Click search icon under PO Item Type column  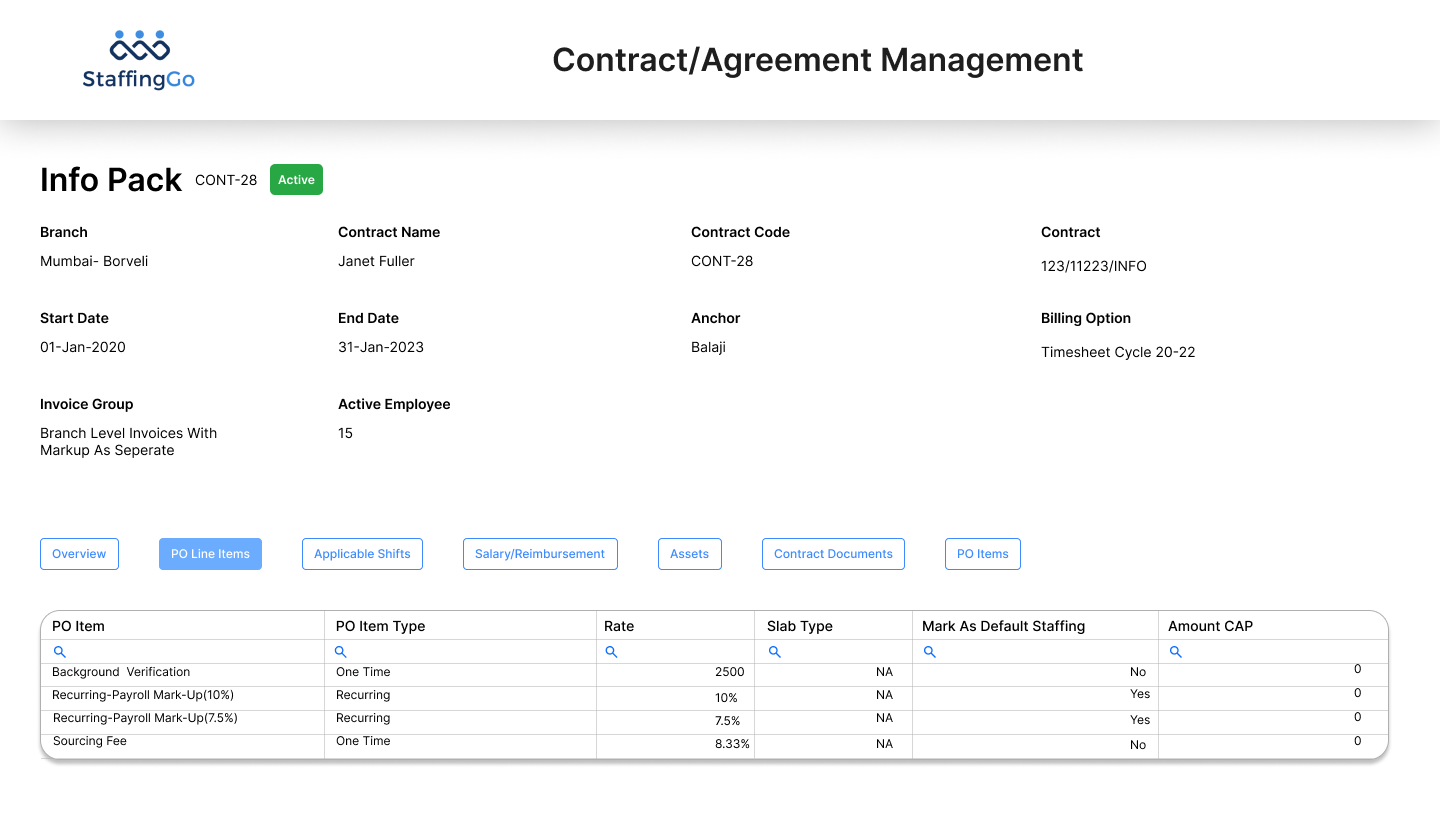pos(341,652)
